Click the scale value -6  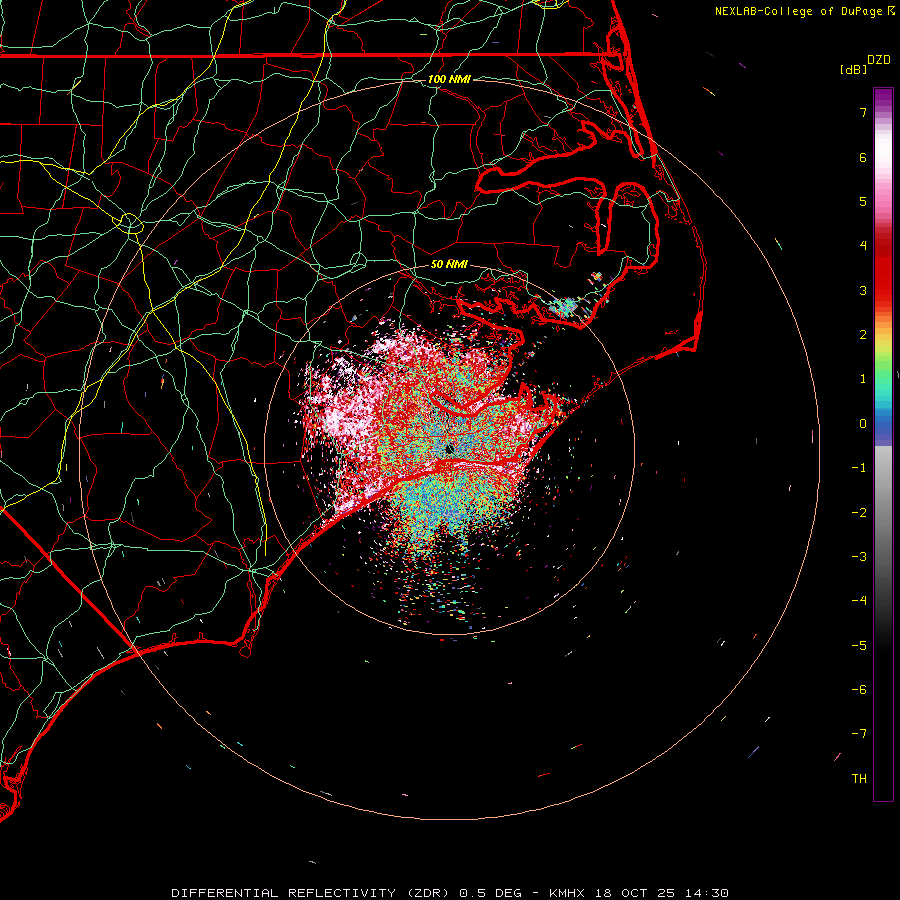[859, 690]
